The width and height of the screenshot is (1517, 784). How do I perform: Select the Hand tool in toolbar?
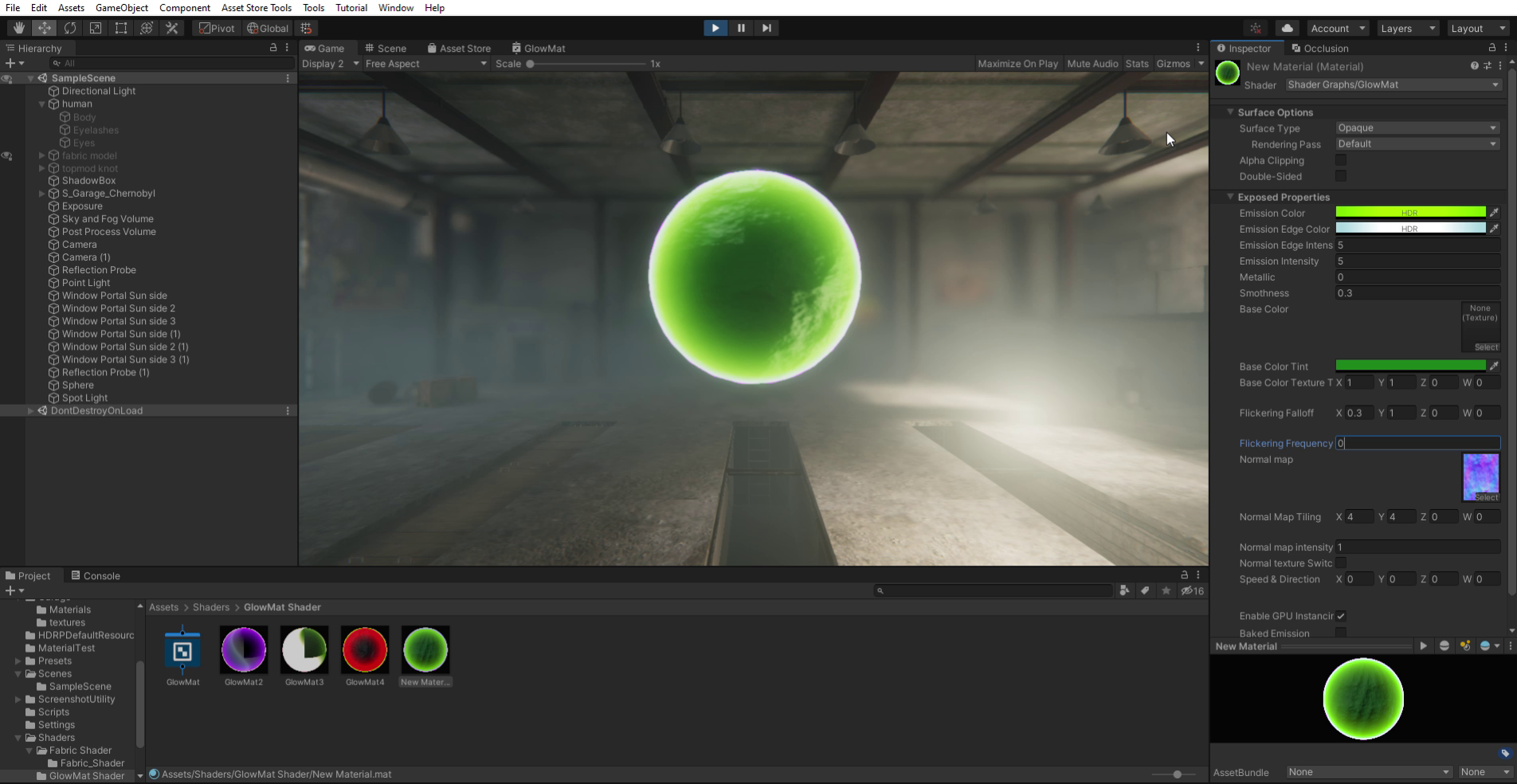[x=18, y=28]
